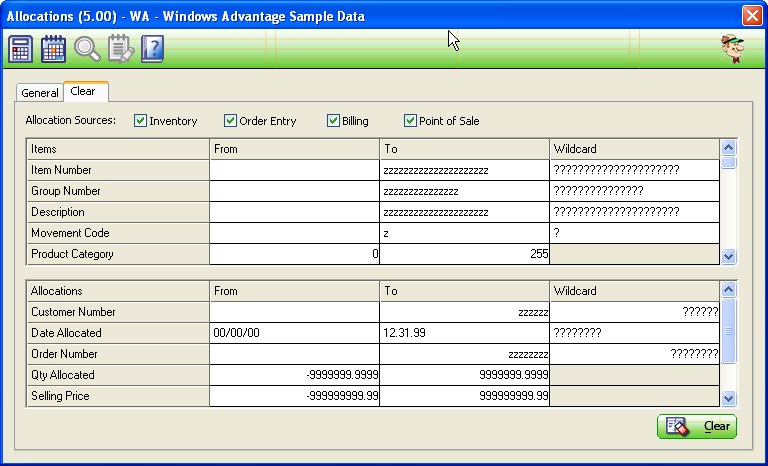The height and width of the screenshot is (466, 768).
Task: Open the calculator toolbar icon
Action: (21, 49)
